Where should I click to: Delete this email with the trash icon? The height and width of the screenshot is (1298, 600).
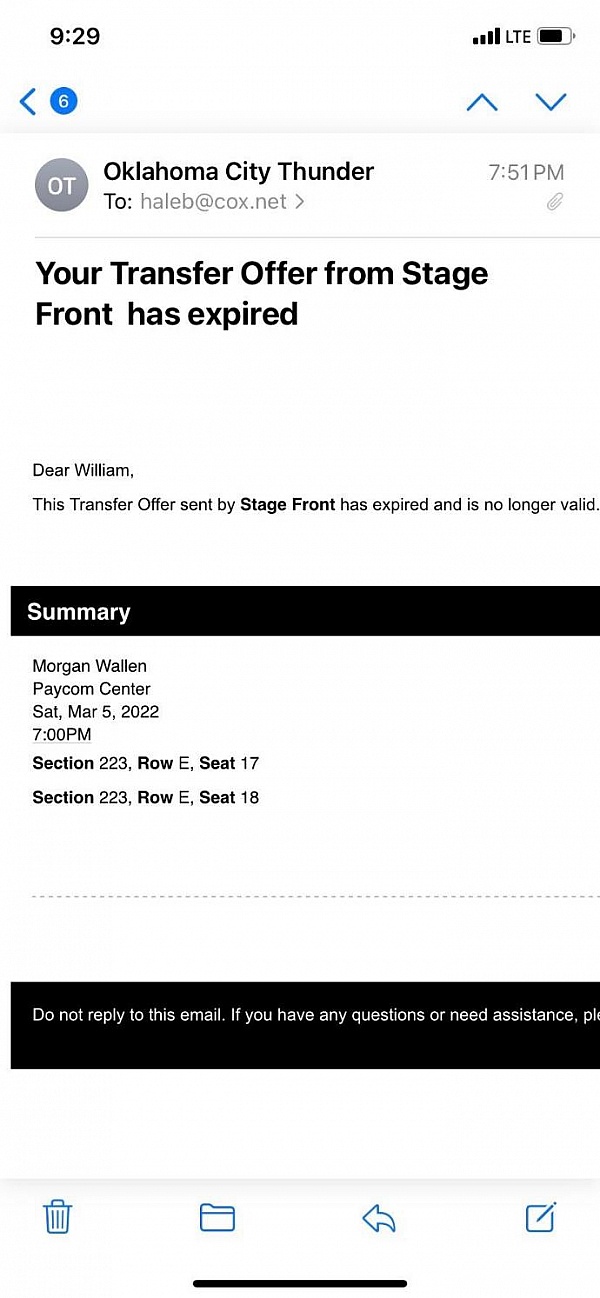(x=58, y=1217)
